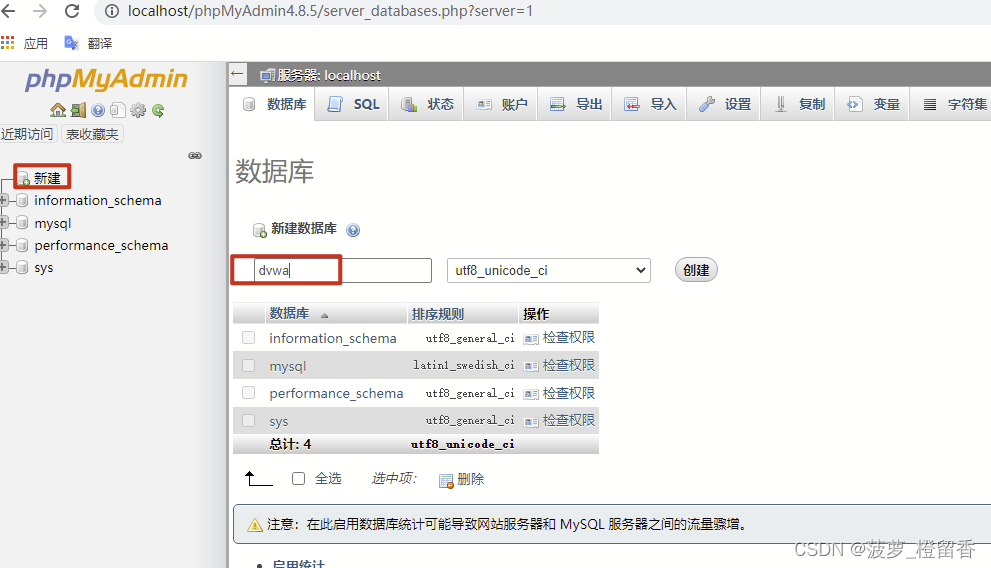Tick the 全选 select all checkbox
The height and width of the screenshot is (568, 991).
pyautogui.click(x=298, y=479)
